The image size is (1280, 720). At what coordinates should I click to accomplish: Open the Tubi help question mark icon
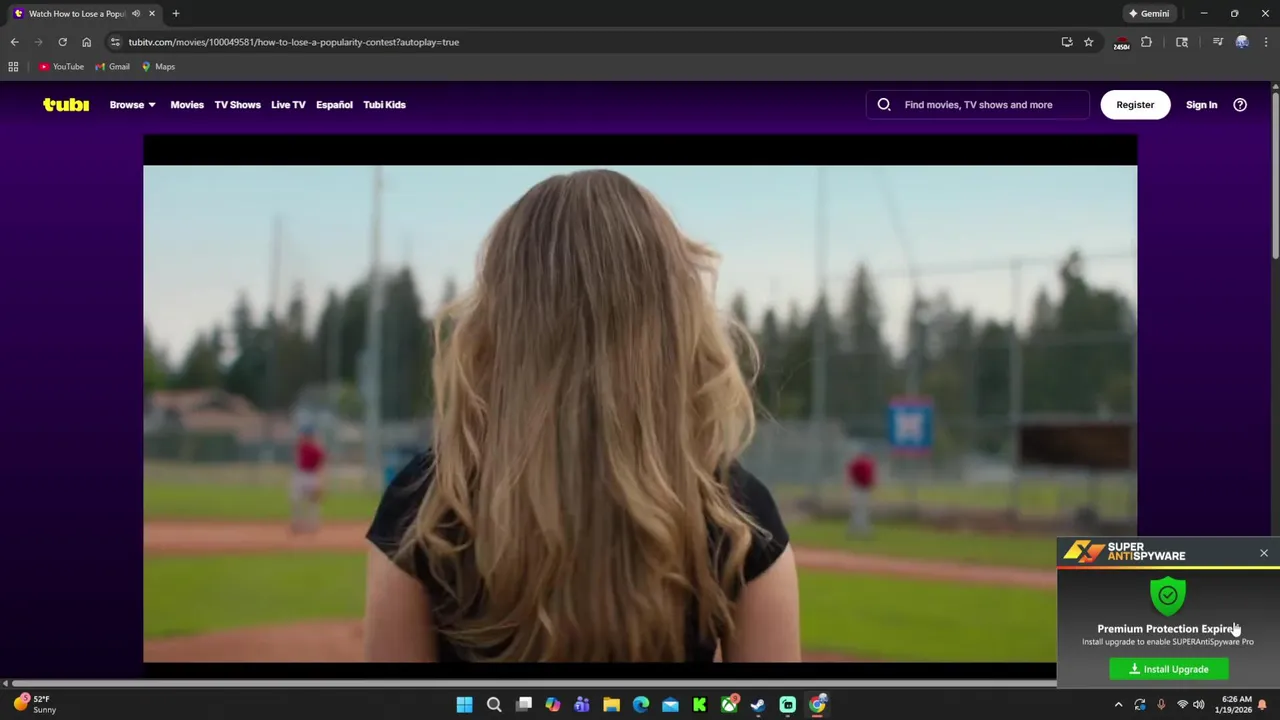[x=1240, y=104]
